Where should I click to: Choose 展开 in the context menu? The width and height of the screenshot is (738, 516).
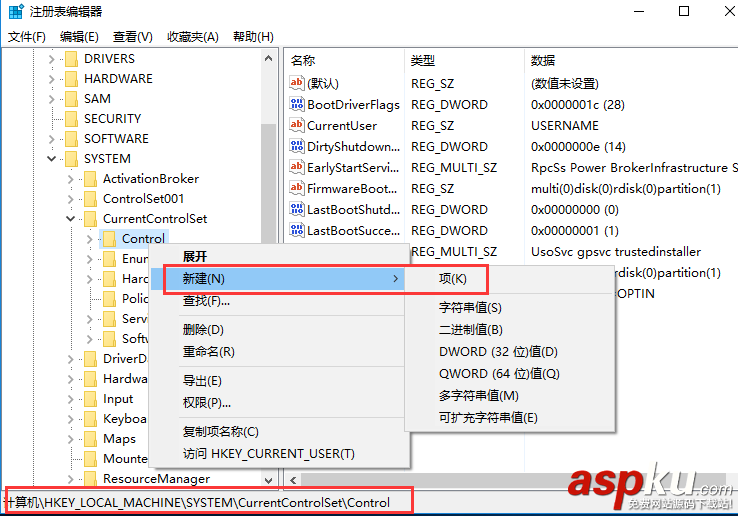tap(280, 257)
